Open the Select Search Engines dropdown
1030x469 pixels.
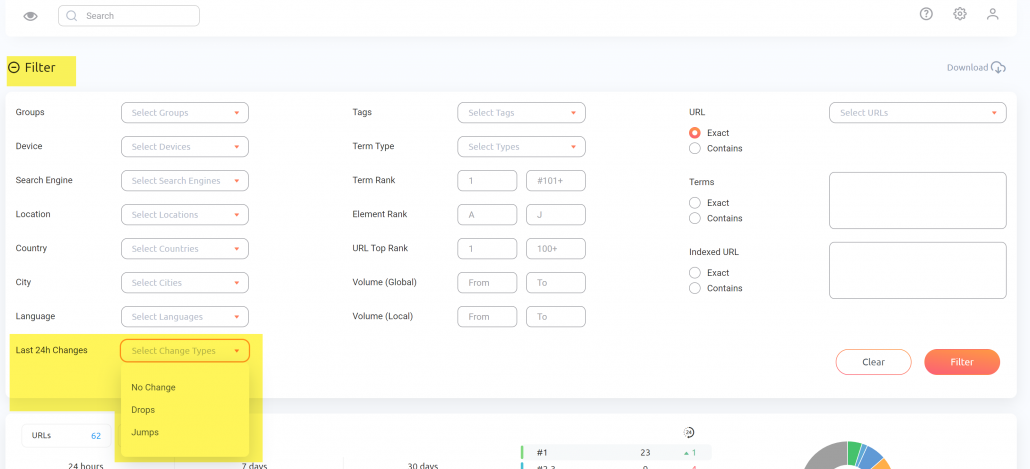[x=185, y=181]
